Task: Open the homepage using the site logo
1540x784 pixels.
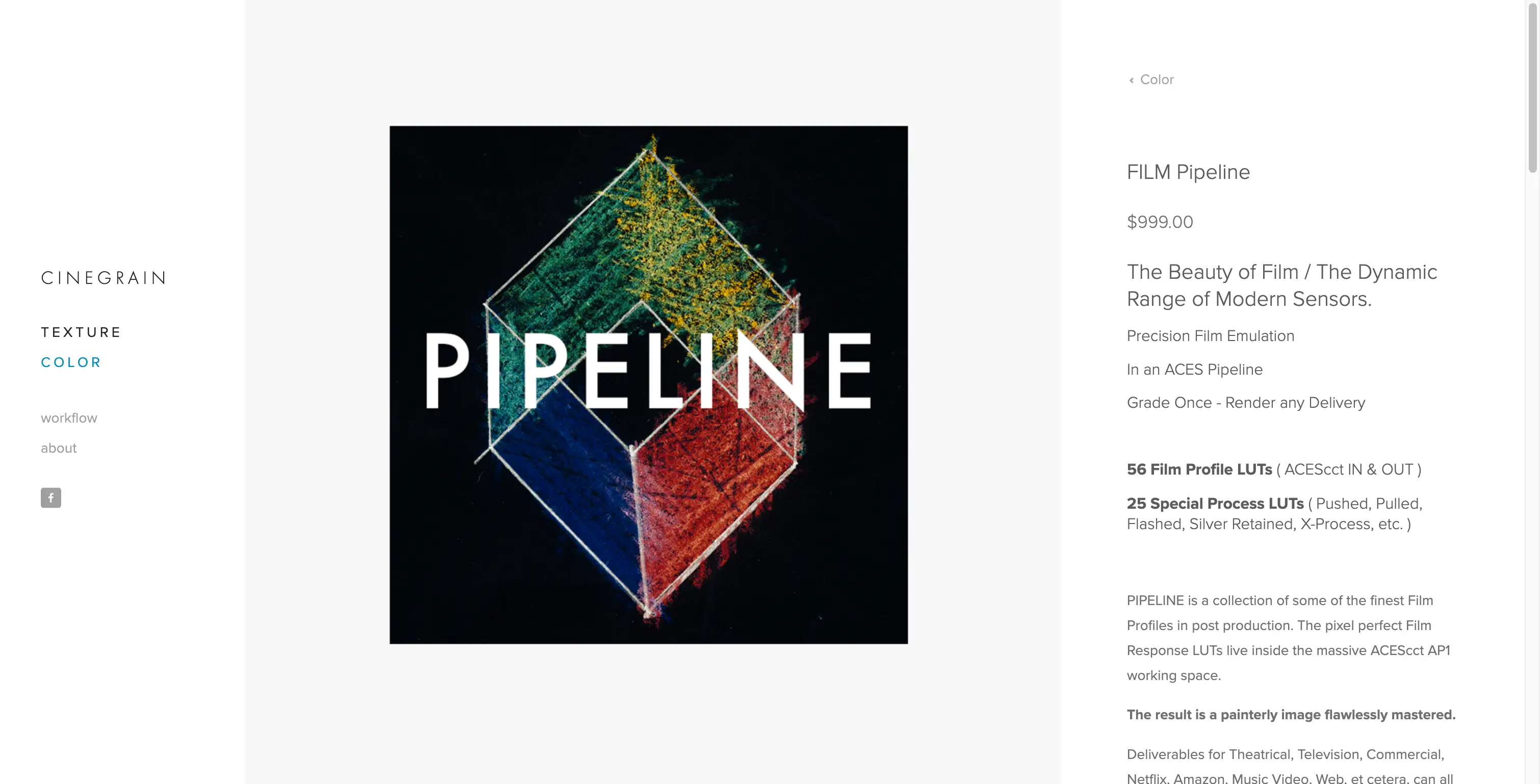Action: (x=103, y=277)
